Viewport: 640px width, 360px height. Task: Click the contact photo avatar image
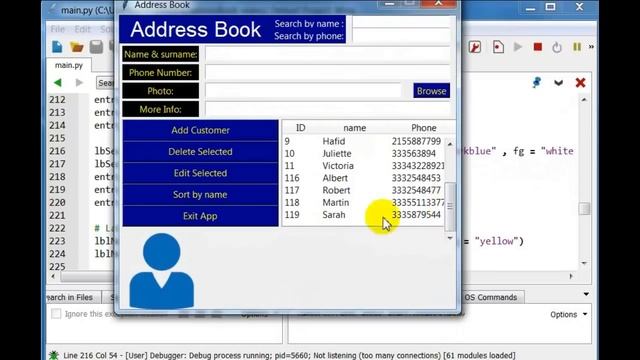click(162, 271)
